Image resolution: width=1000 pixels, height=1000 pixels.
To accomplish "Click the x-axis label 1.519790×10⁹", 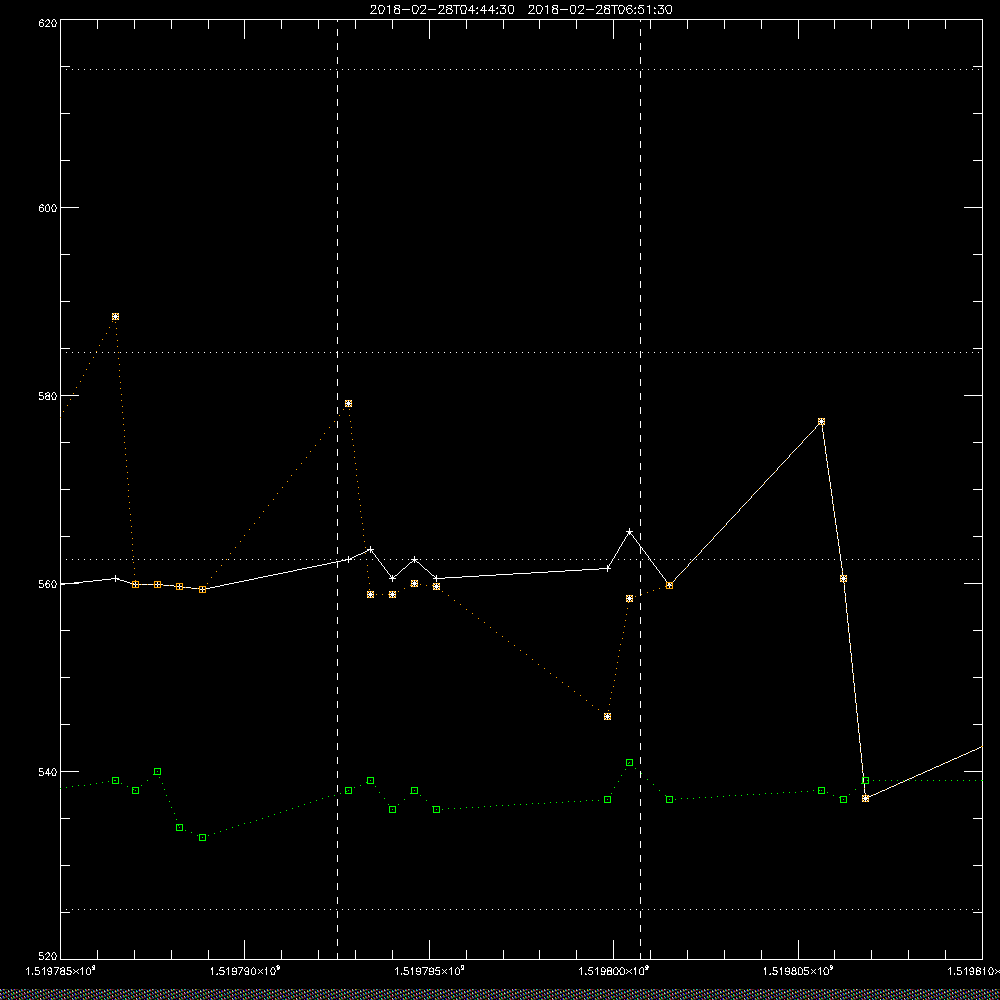I will [x=245, y=971].
